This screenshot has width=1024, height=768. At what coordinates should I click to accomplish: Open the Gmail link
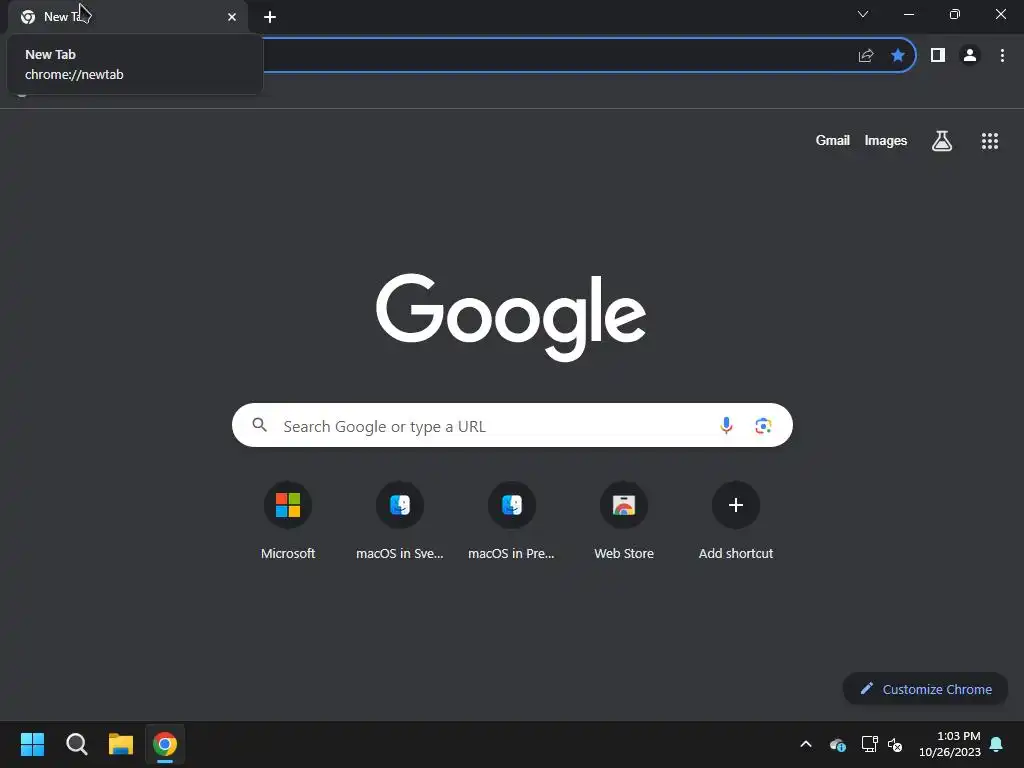tap(832, 140)
